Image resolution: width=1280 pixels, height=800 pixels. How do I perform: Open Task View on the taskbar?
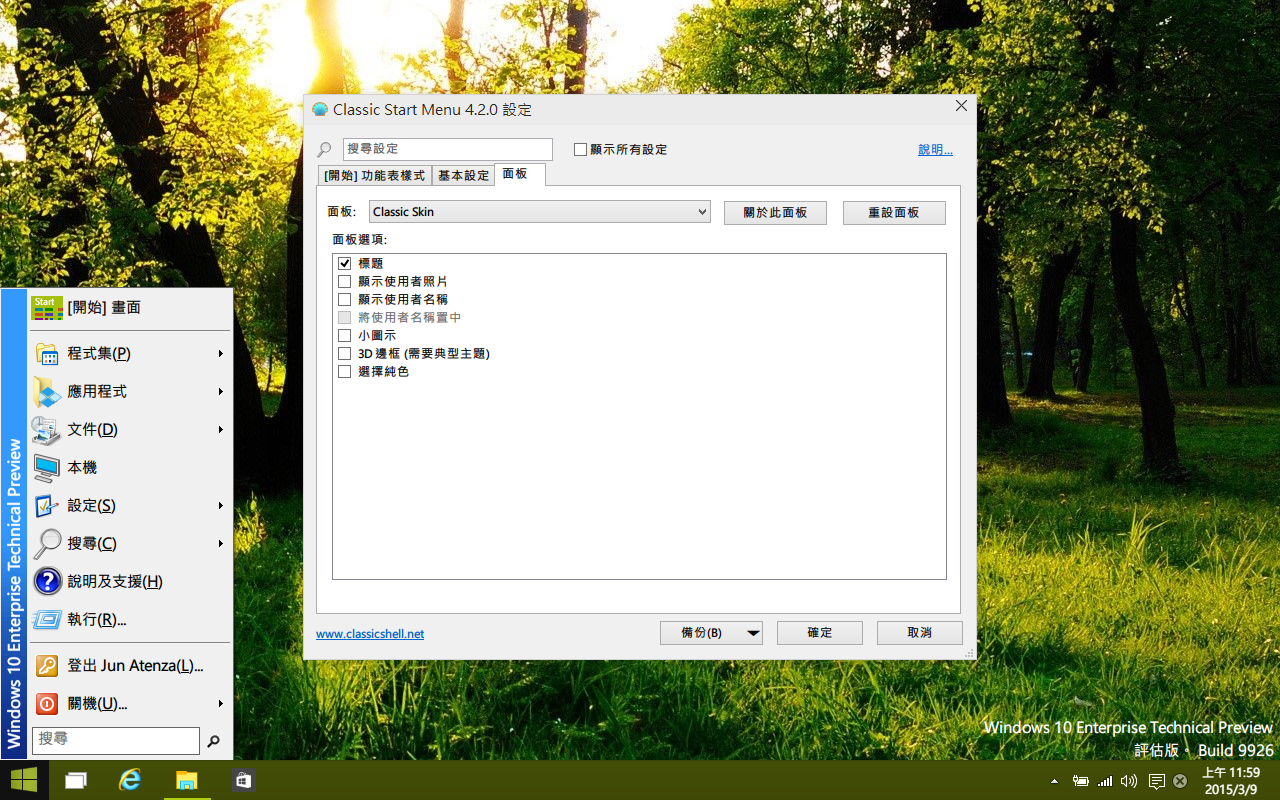pos(76,781)
